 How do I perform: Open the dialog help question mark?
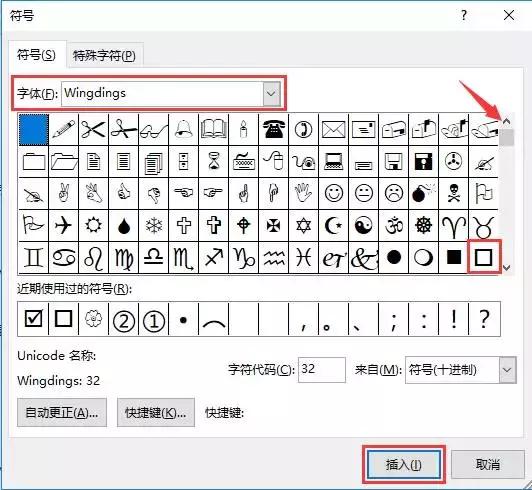[464, 15]
